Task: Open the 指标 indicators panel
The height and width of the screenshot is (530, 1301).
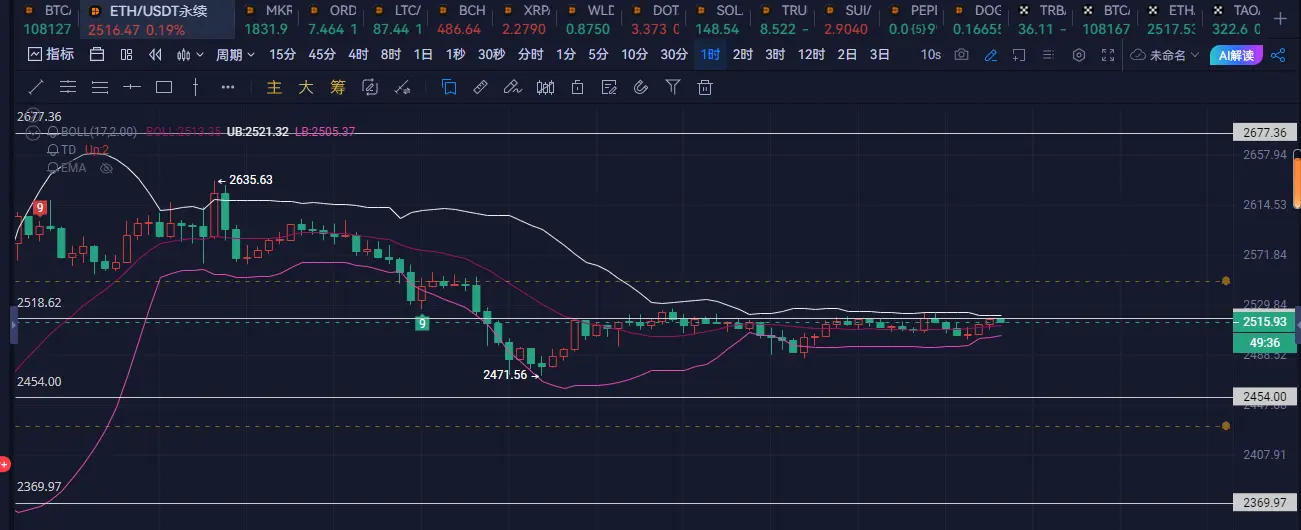Action: pos(50,55)
